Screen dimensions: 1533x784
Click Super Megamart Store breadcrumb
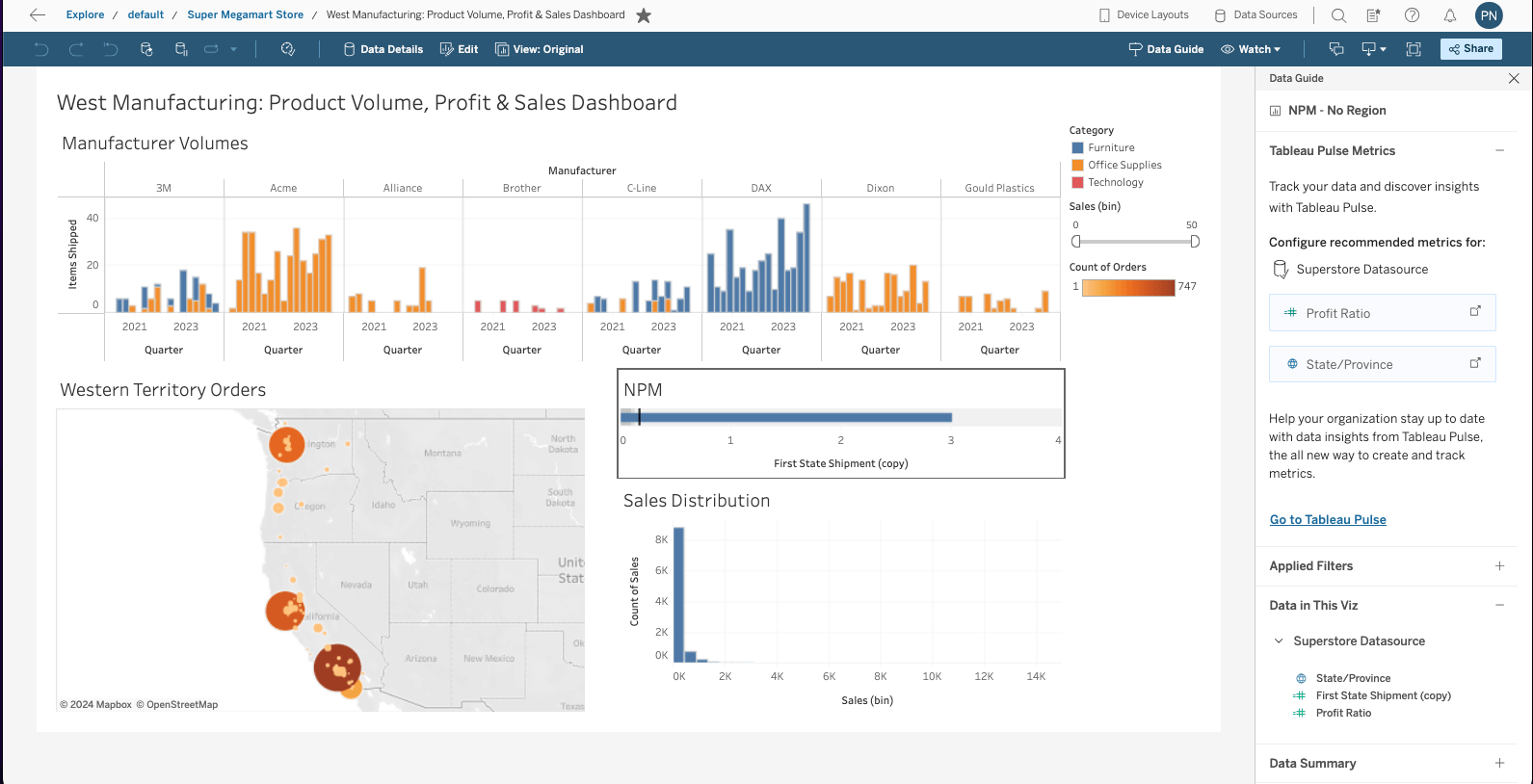(245, 14)
